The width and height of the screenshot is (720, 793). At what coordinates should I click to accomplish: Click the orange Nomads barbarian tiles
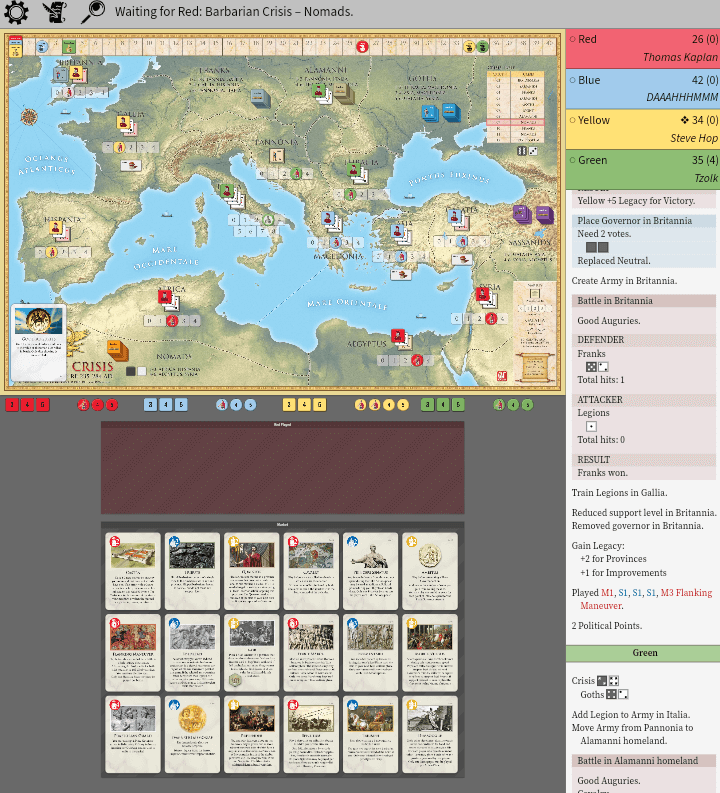pos(117,350)
